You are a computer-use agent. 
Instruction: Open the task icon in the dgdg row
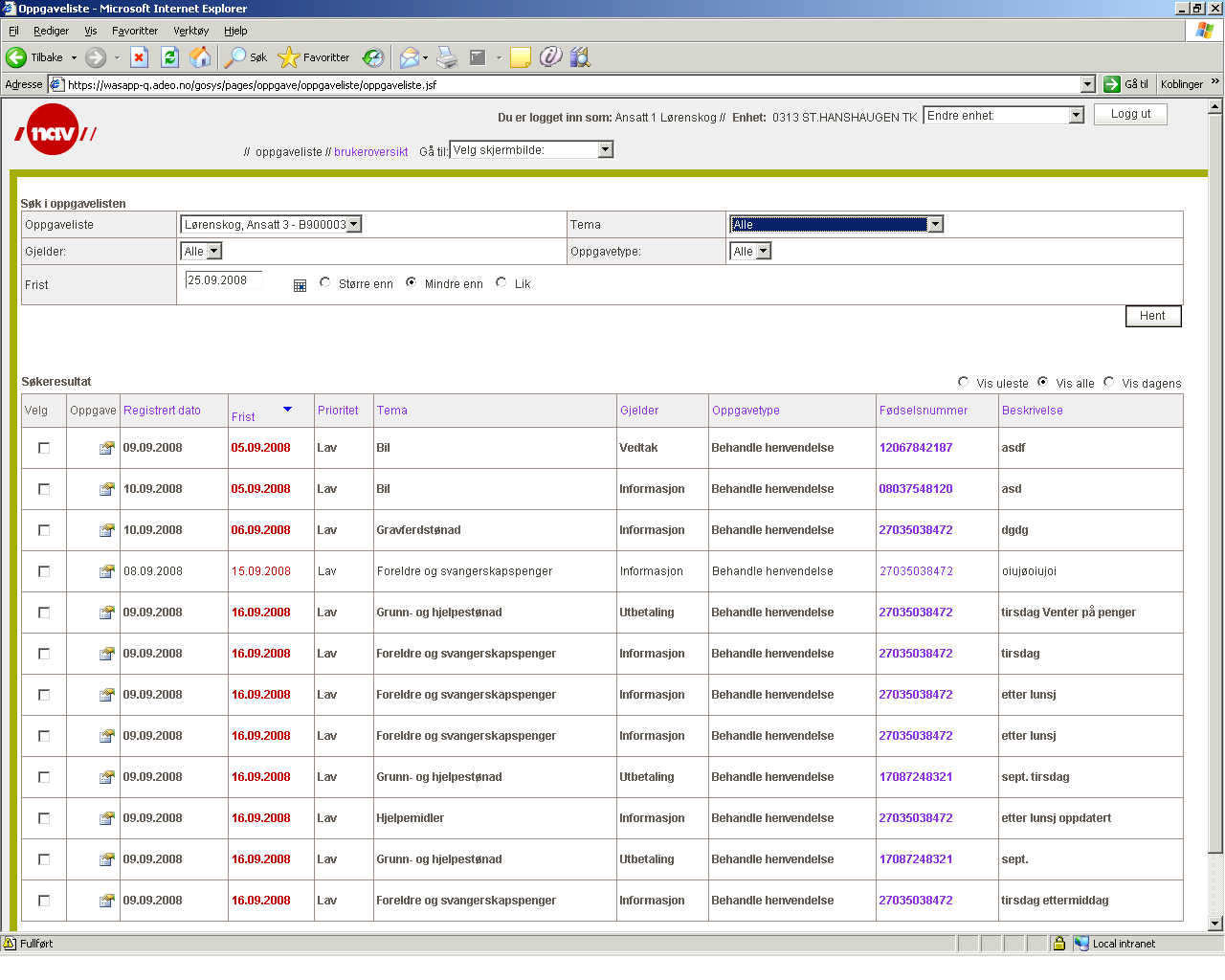[106, 530]
